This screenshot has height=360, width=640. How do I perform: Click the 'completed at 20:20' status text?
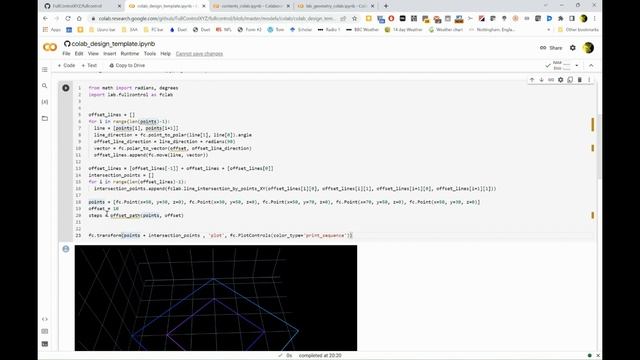tap(320, 356)
